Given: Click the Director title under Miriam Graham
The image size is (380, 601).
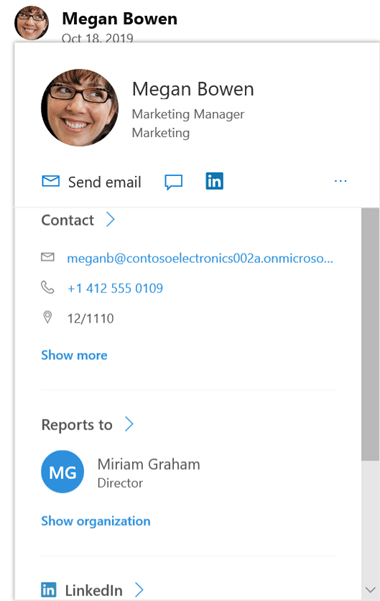Looking at the screenshot, I should point(120,483).
